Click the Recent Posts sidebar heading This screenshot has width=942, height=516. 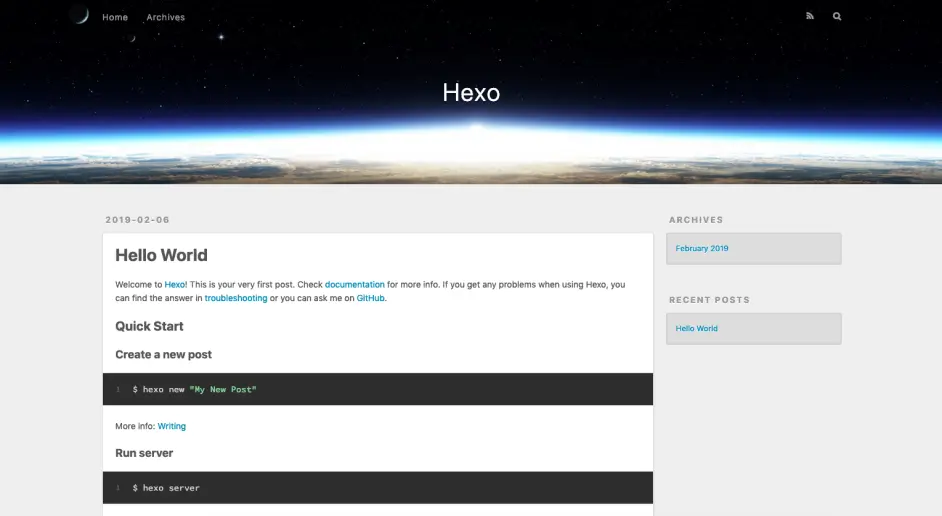[709, 300]
